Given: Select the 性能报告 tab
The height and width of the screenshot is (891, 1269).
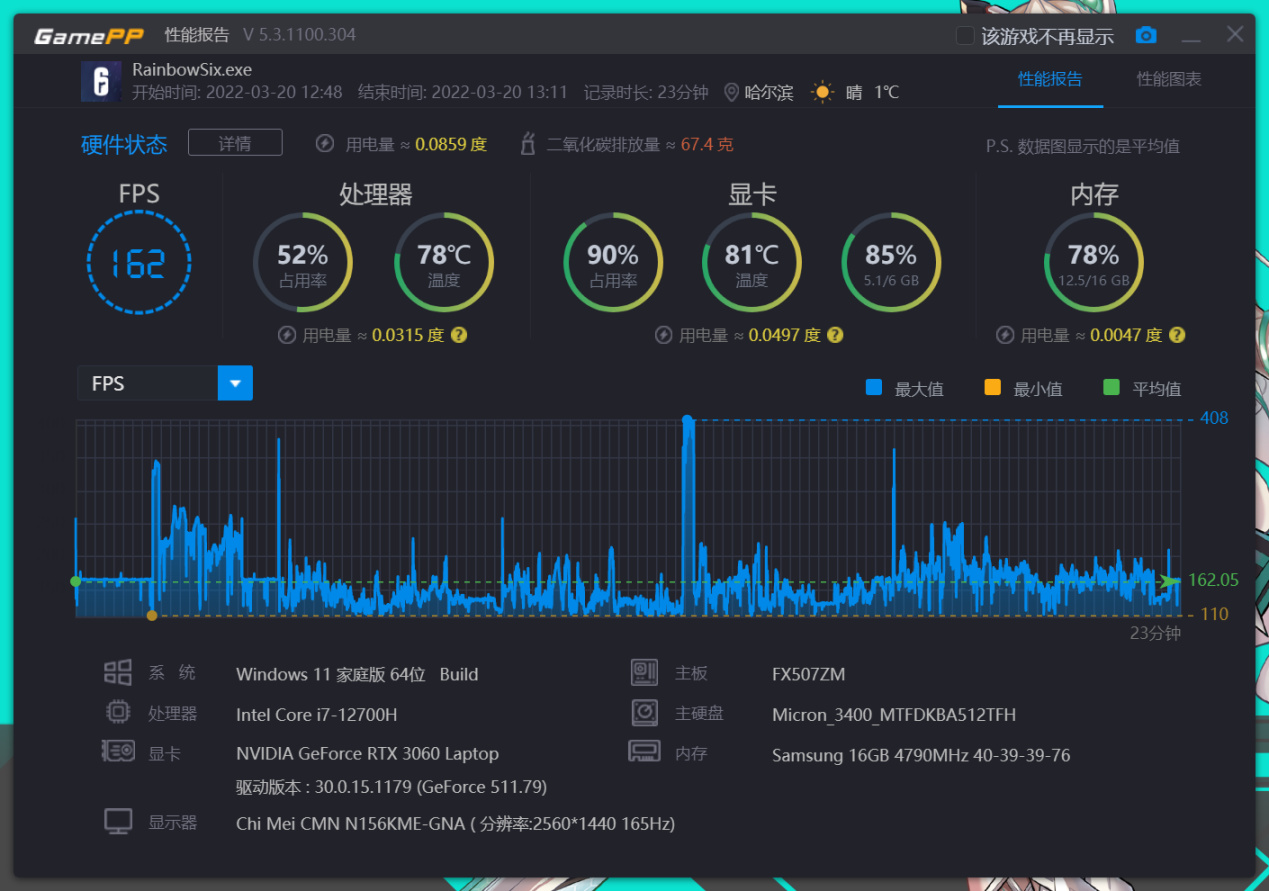Looking at the screenshot, I should coord(1050,79).
